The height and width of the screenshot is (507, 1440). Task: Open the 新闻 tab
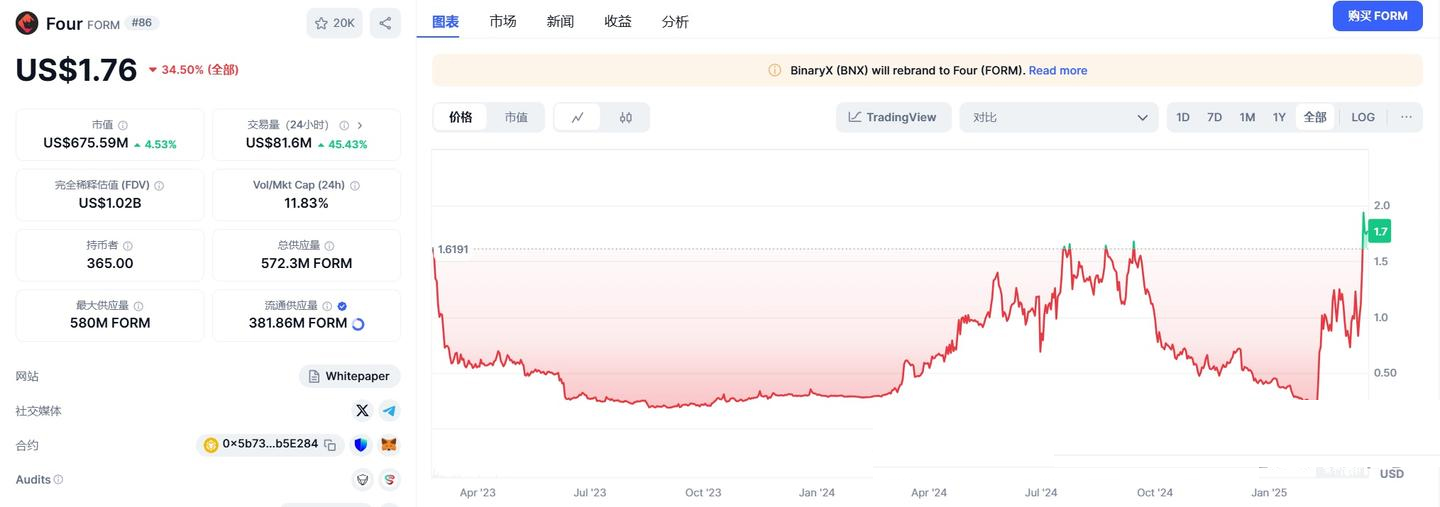560,21
